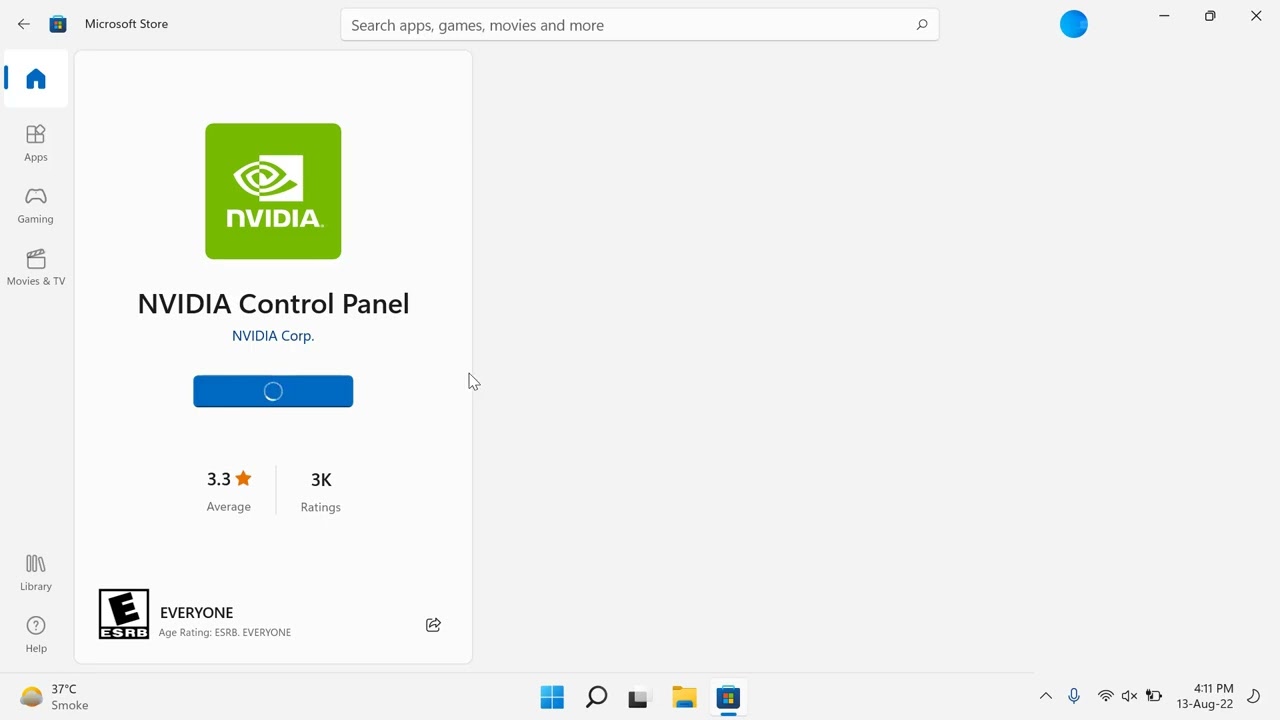This screenshot has width=1280, height=720.
Task: Open File Explorer from taskbar
Action: [684, 697]
